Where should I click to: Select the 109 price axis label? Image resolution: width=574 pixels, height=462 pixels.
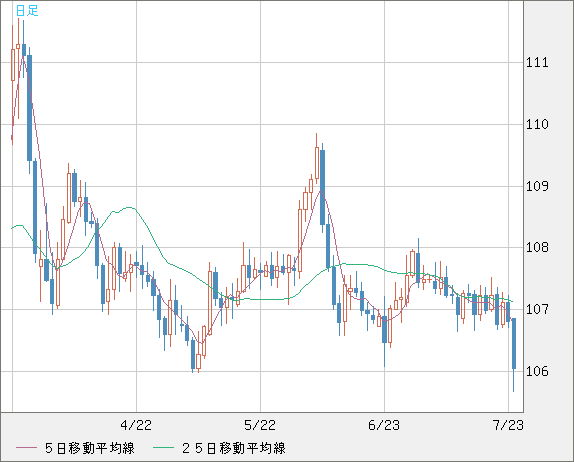537,186
